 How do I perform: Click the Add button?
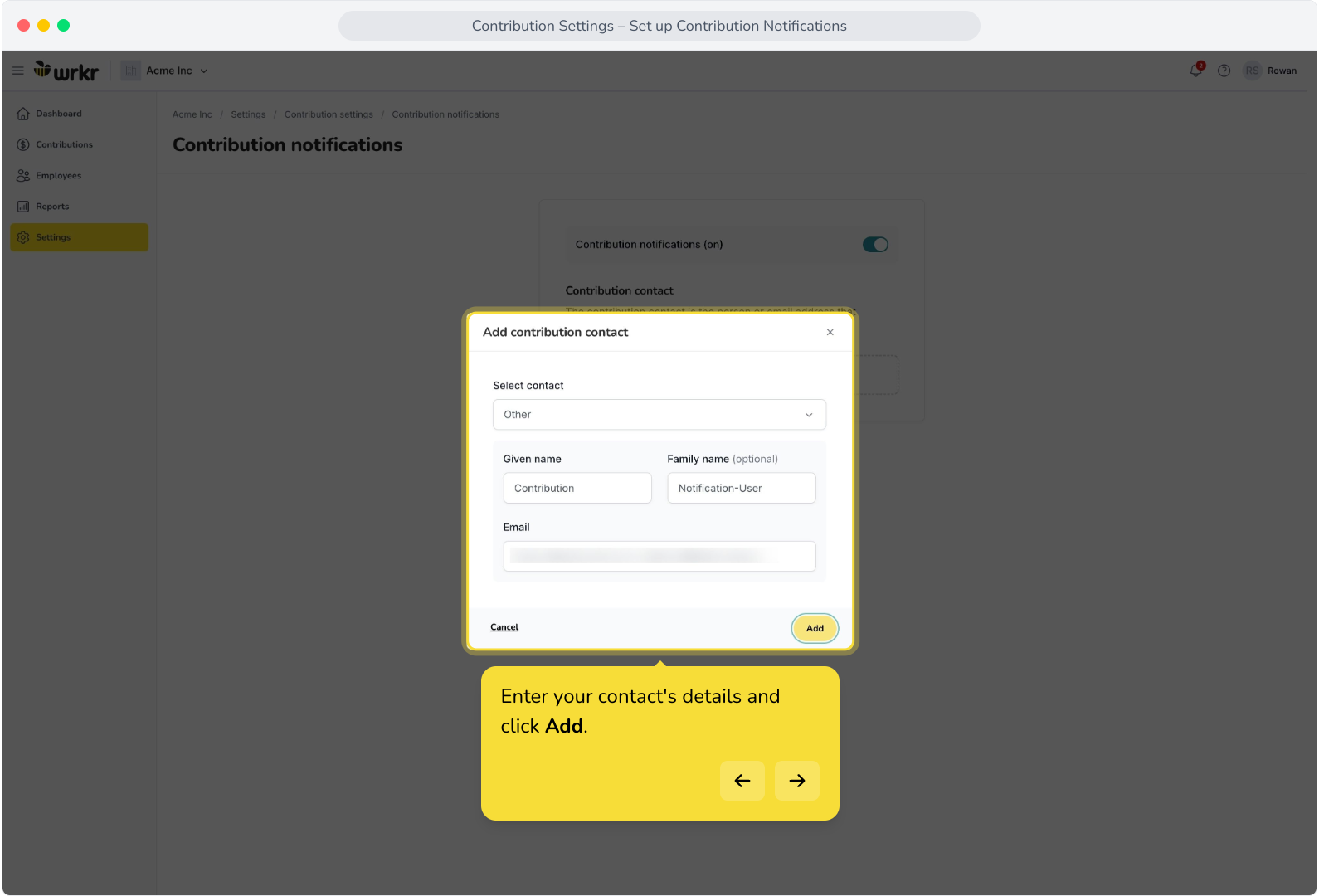(815, 628)
